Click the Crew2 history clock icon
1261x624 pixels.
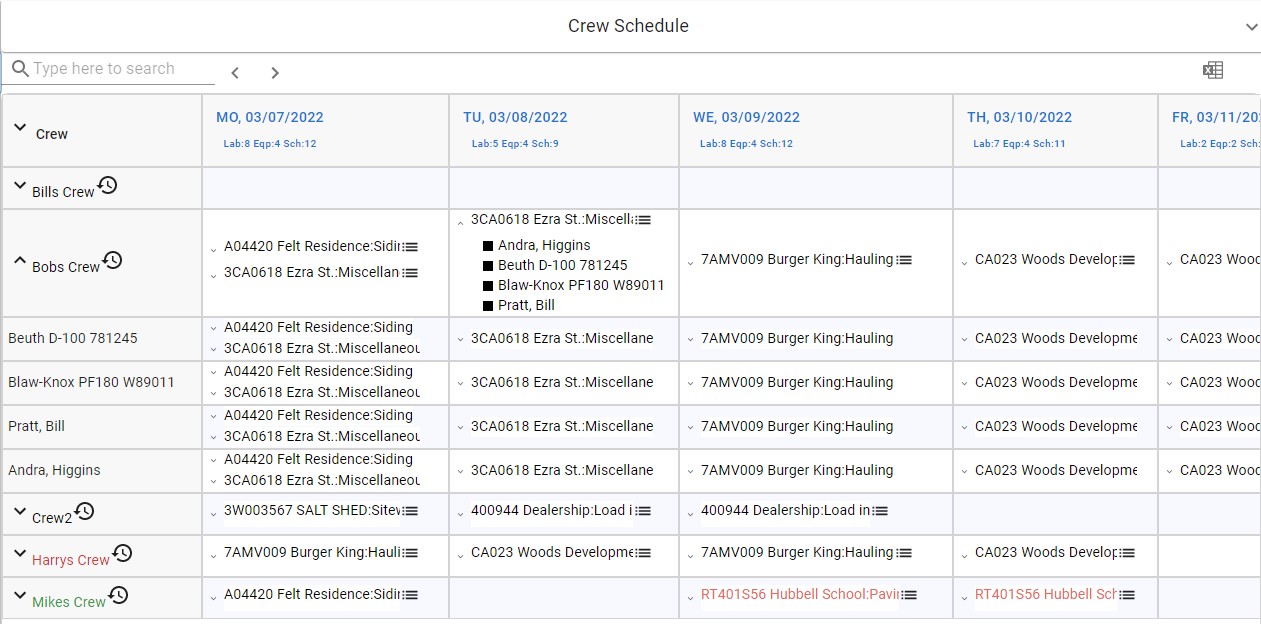[85, 511]
